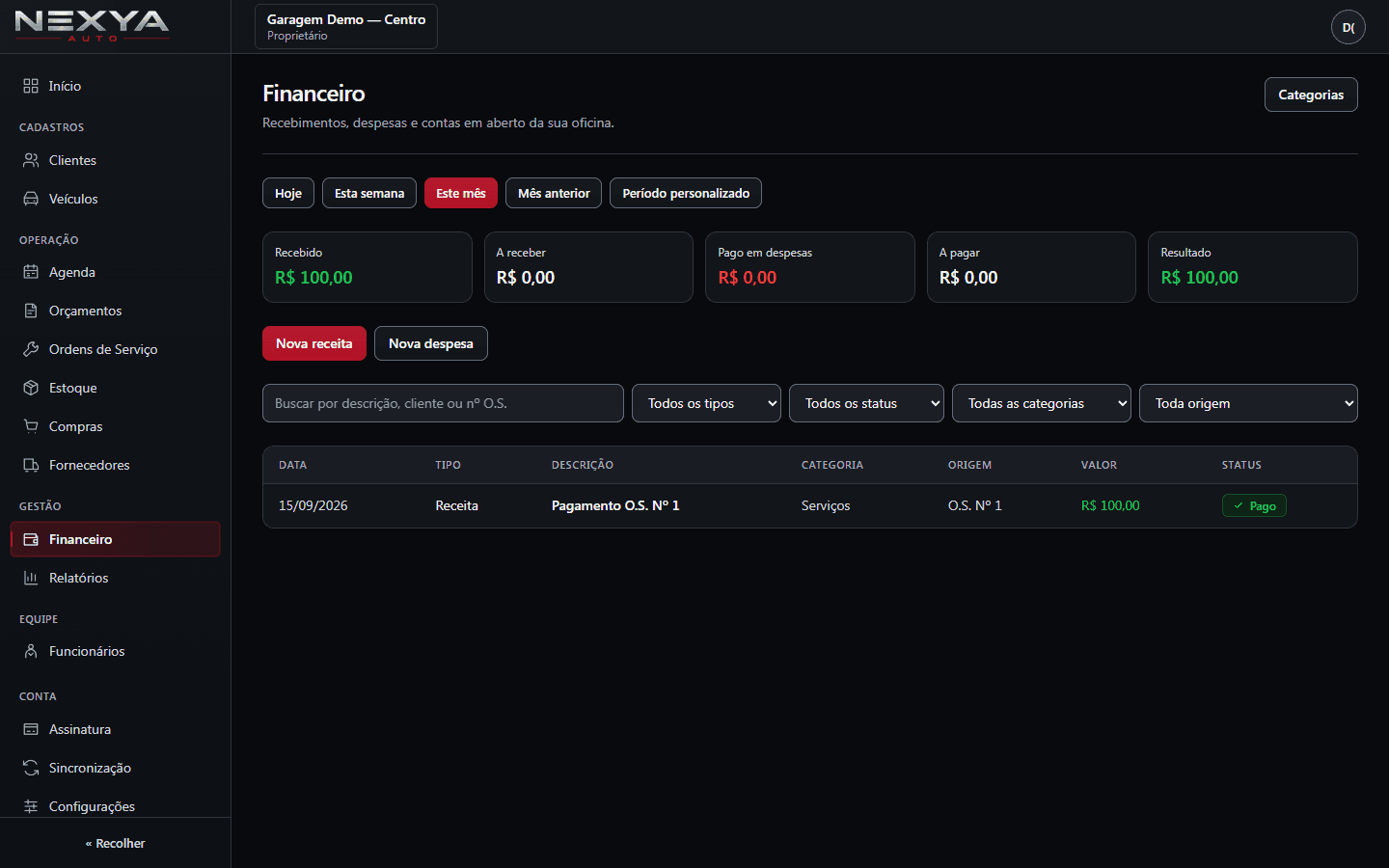Click the Veículos car icon
This screenshot has height=868, width=1389.
pos(31,199)
